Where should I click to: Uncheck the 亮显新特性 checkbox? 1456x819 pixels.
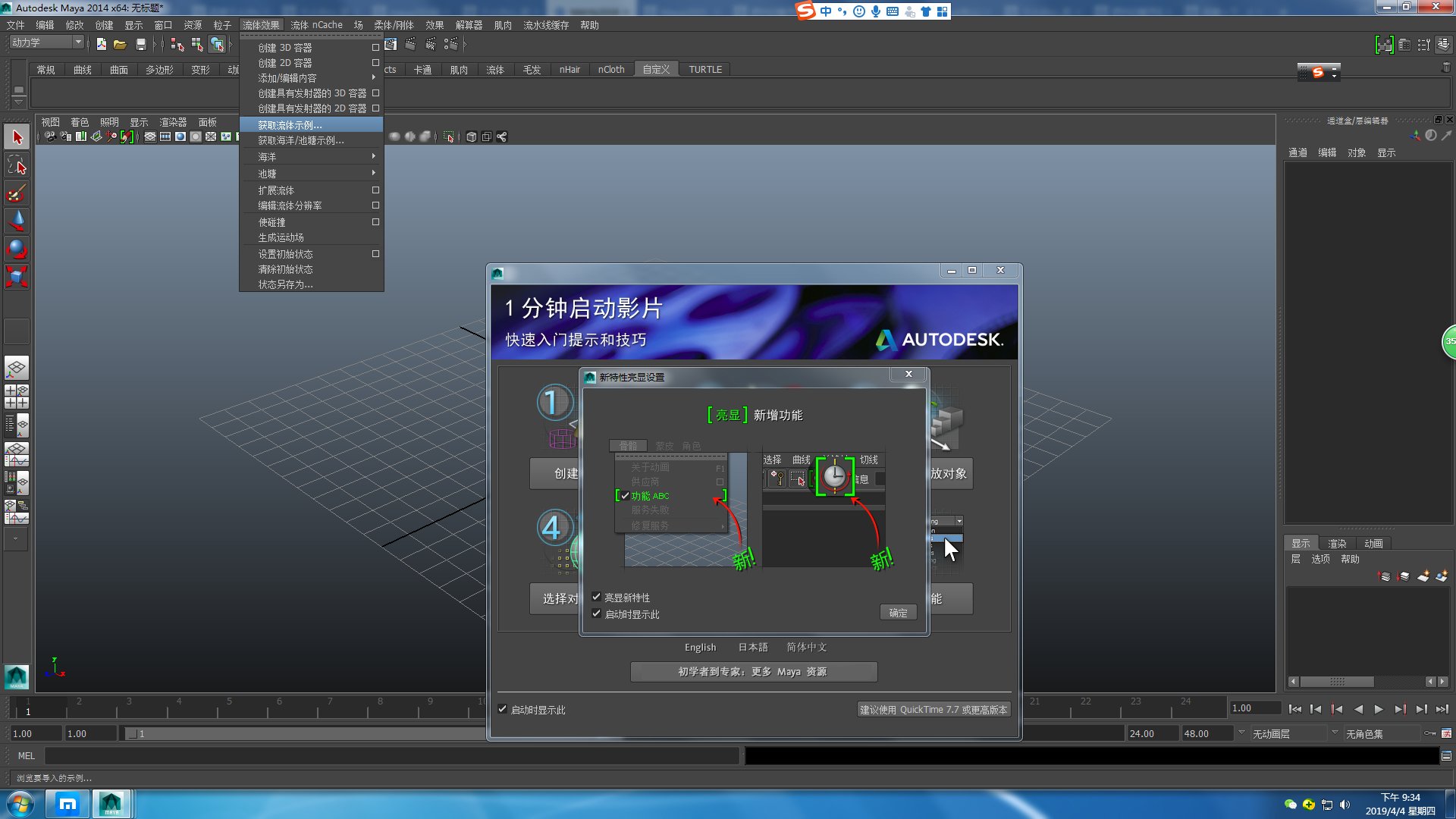click(597, 598)
